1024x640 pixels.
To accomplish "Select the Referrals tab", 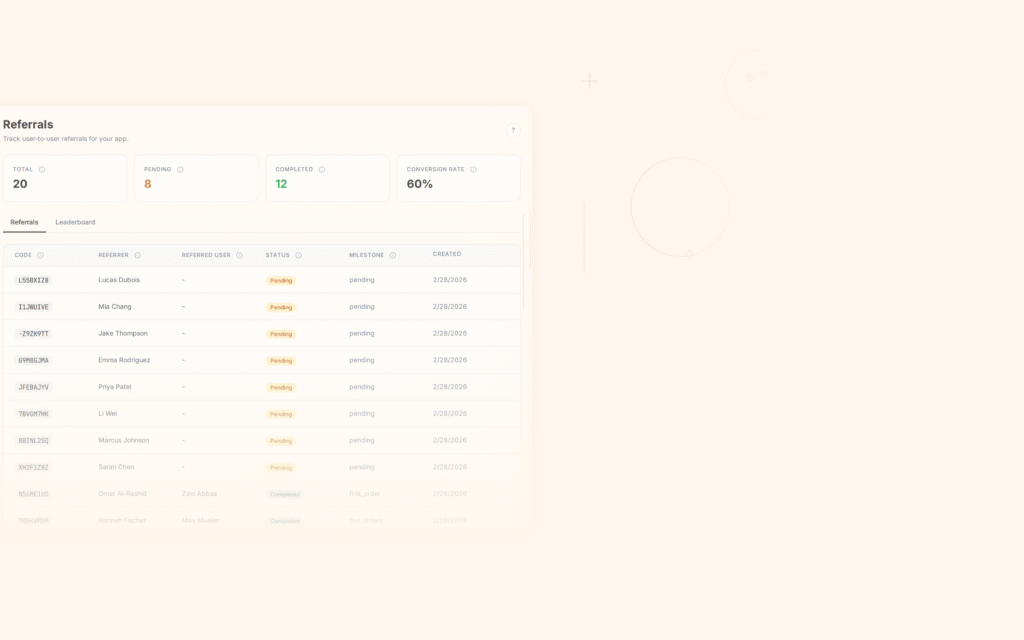I will click(24, 222).
